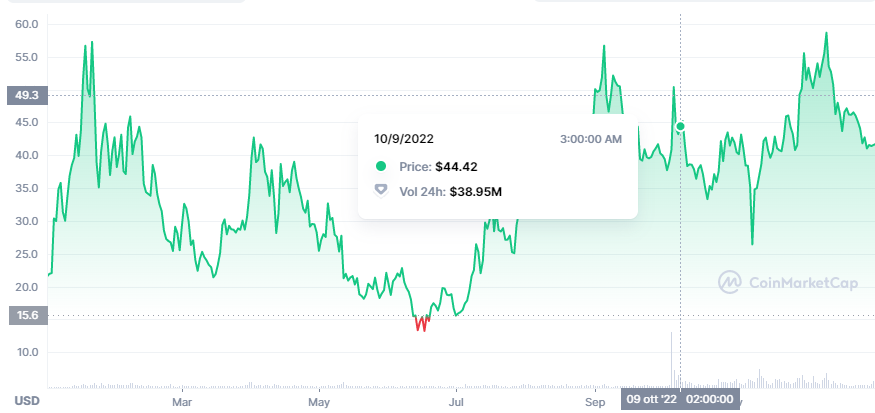Viewport: 875px width, 413px height.
Task: Click the 25.0 axis value
Action: click(27, 254)
